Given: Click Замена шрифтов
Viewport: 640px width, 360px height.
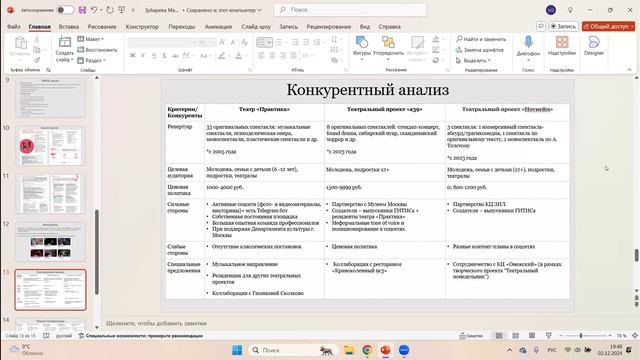Looking at the screenshot, I should click(479, 50).
